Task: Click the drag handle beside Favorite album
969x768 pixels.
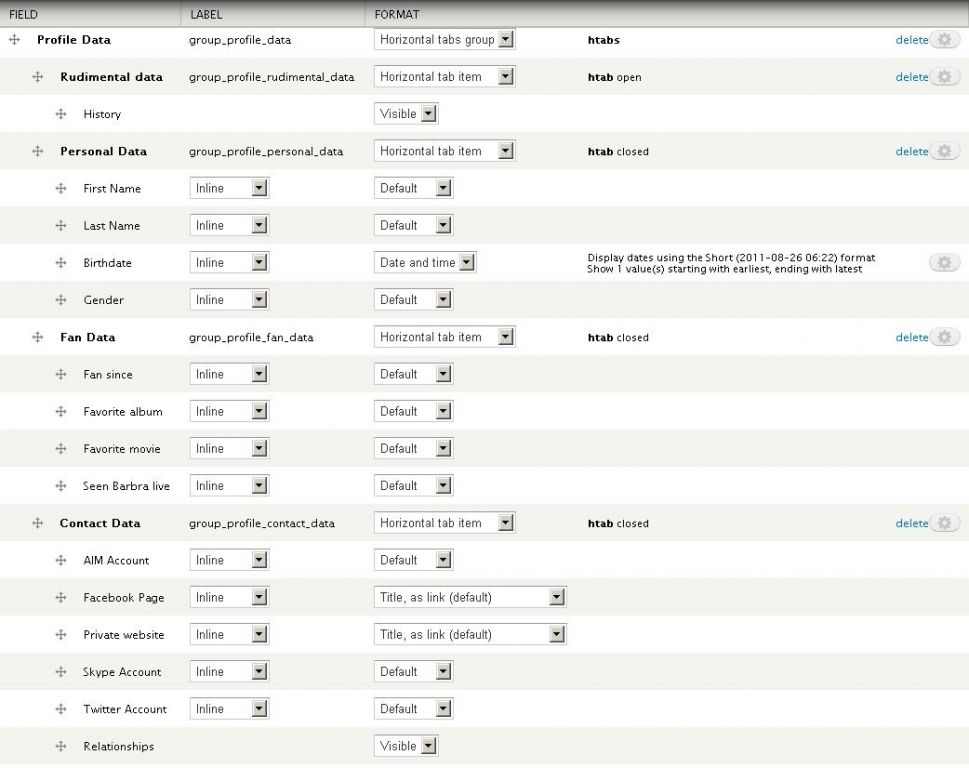Action: (61, 412)
